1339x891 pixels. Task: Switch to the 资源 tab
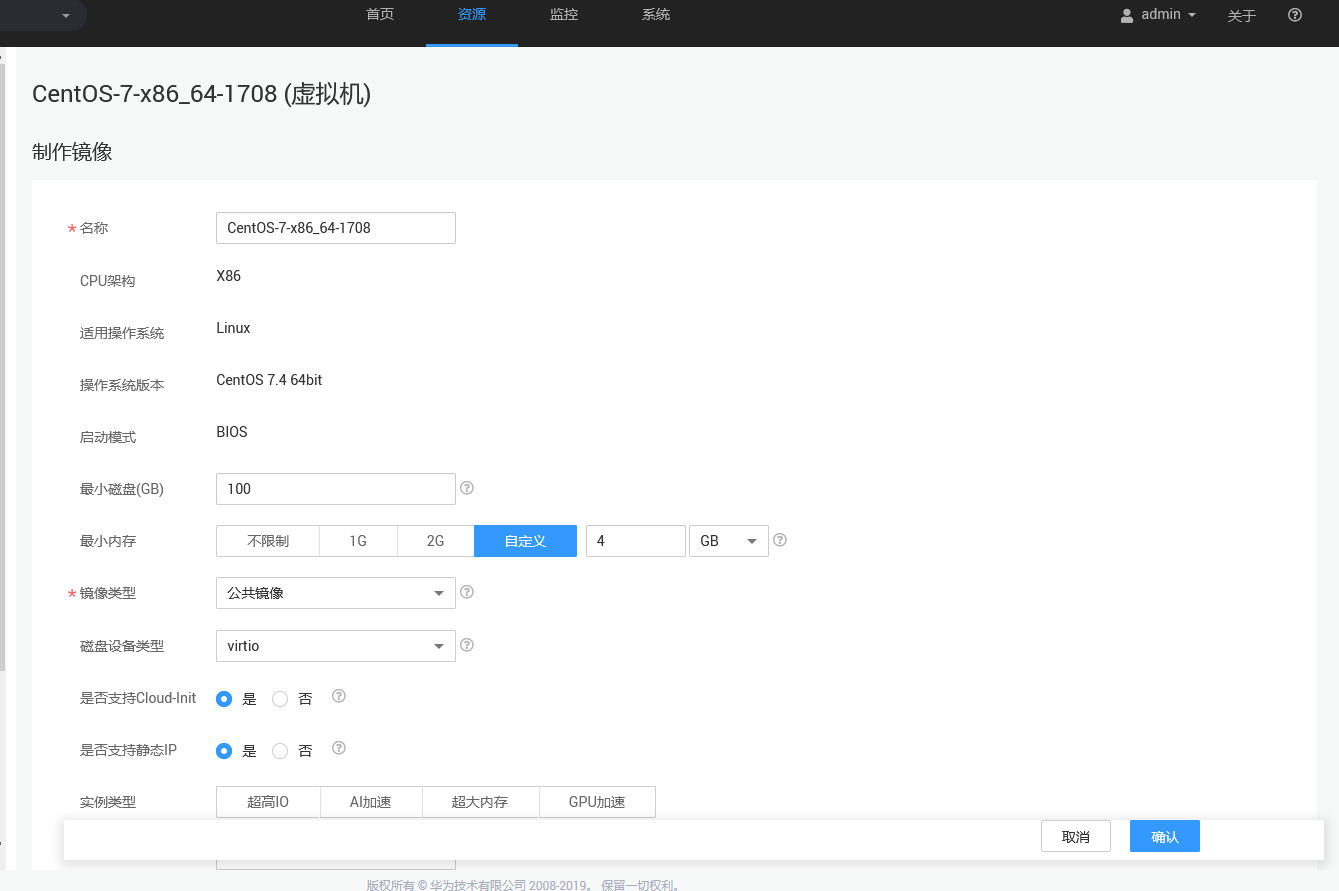[x=472, y=15]
